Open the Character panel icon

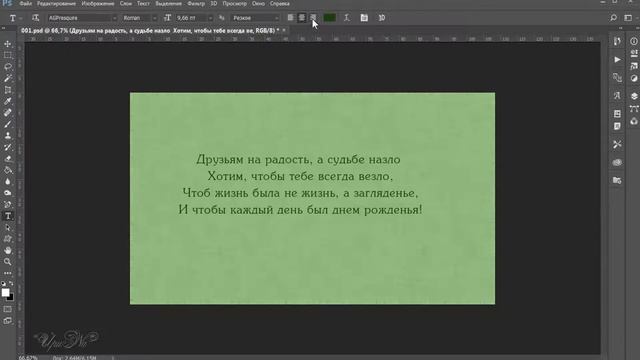click(617, 96)
